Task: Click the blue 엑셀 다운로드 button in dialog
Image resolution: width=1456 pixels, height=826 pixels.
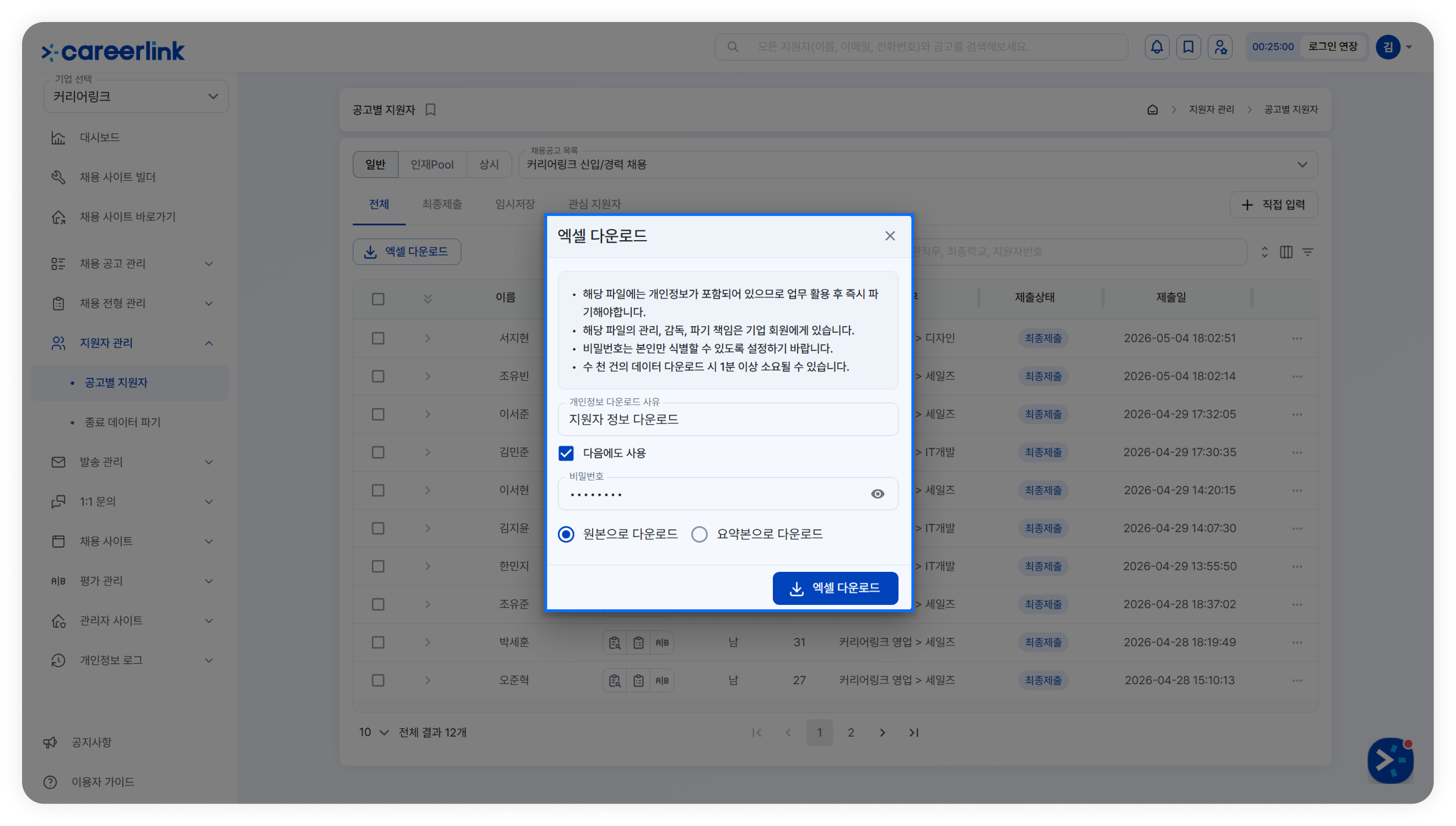Action: tap(835, 588)
